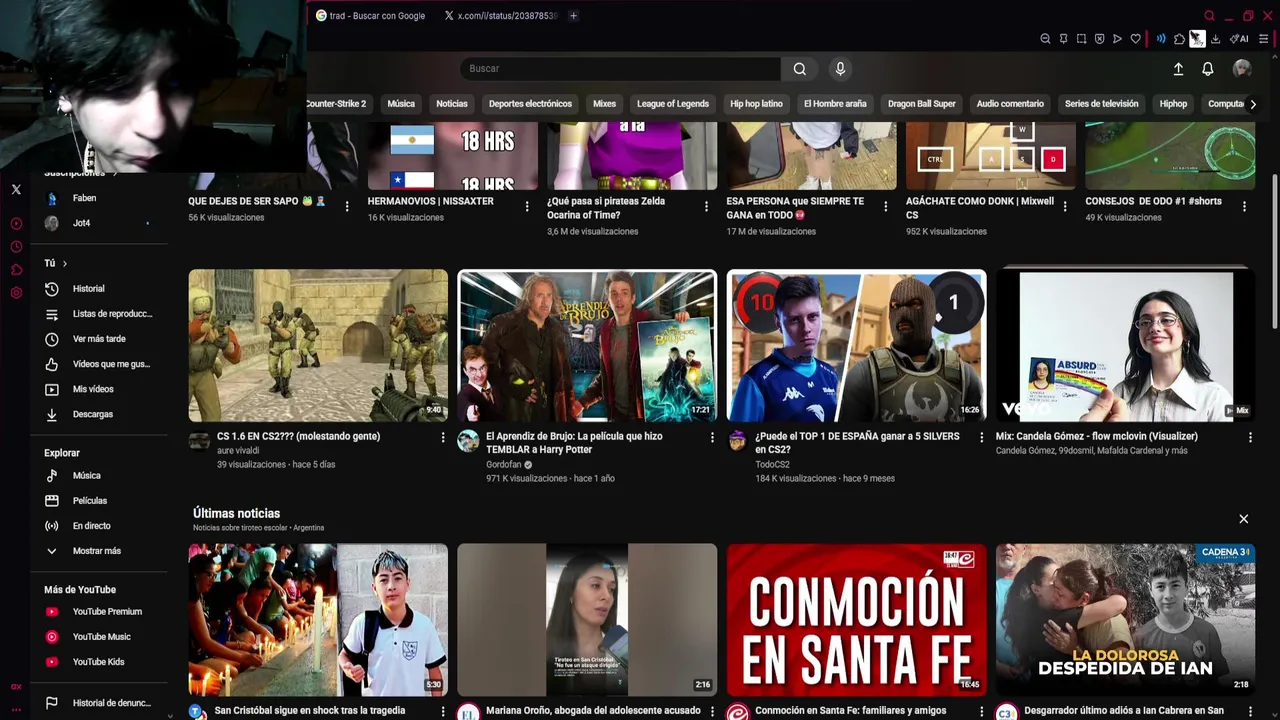Open YouTube Kids link
The width and height of the screenshot is (1280, 720).
tap(100, 662)
